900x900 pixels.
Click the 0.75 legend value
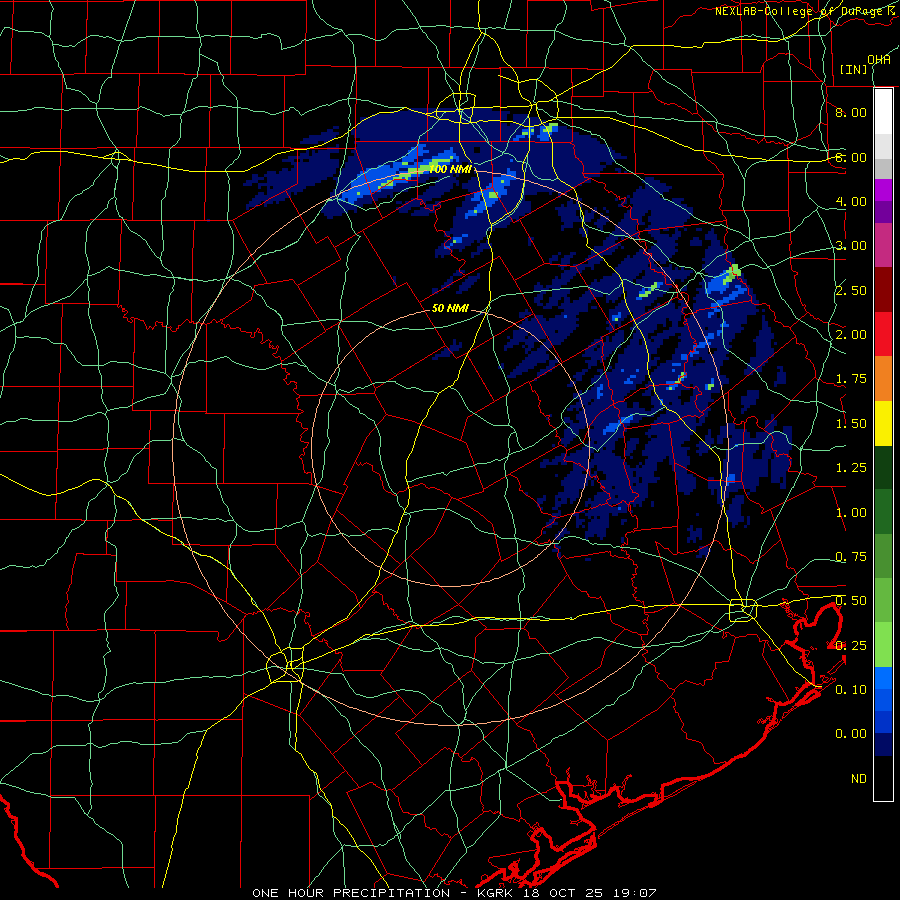click(851, 557)
